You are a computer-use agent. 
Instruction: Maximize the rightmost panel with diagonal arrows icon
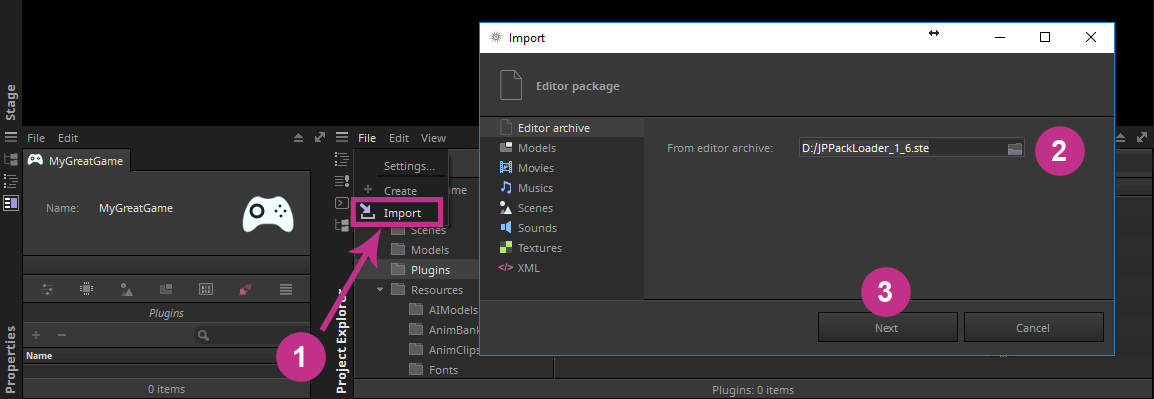click(x=1141, y=138)
